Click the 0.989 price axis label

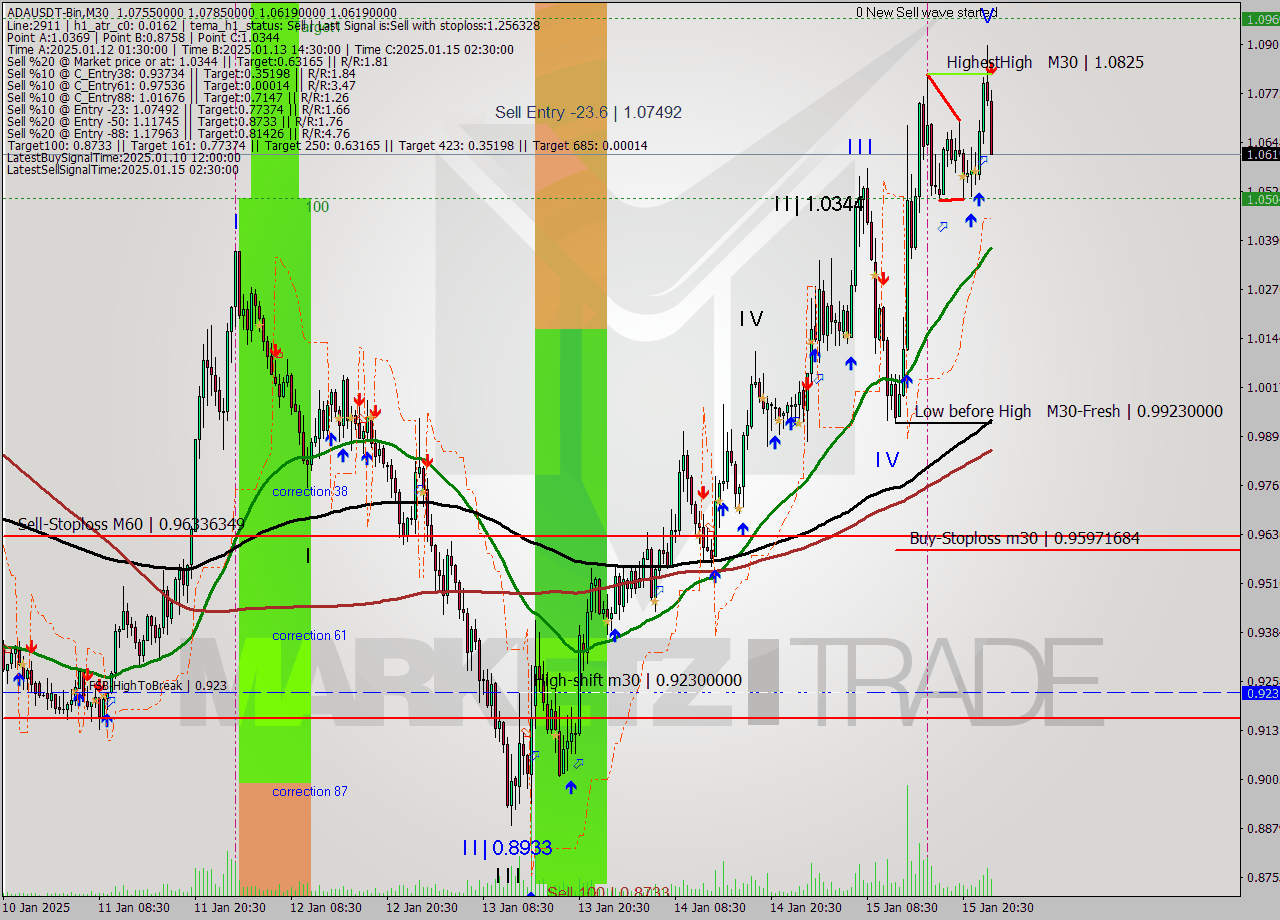pos(1261,436)
